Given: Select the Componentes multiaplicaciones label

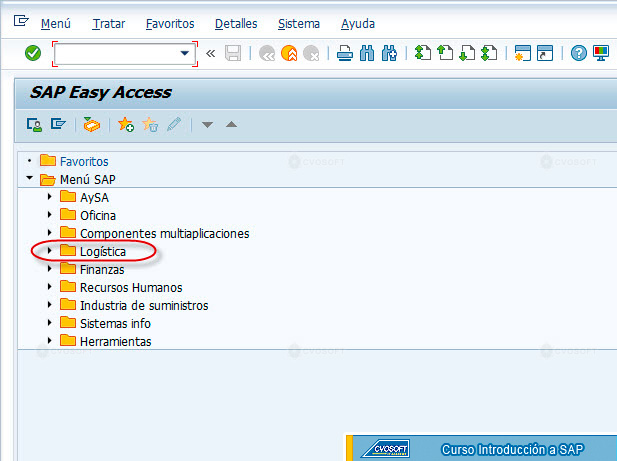Looking at the screenshot, I should click(164, 234).
